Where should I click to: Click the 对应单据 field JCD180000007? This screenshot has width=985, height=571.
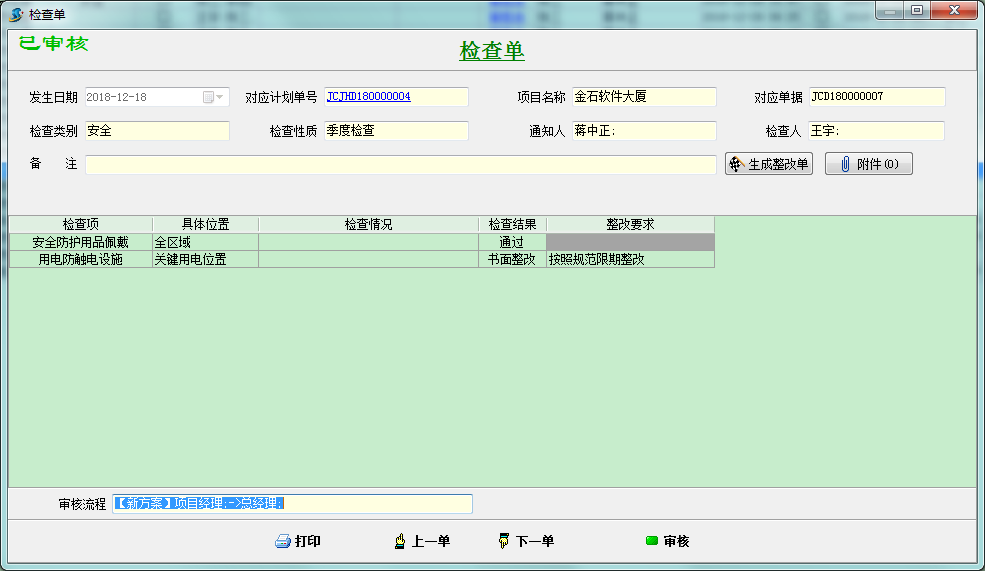(877, 97)
